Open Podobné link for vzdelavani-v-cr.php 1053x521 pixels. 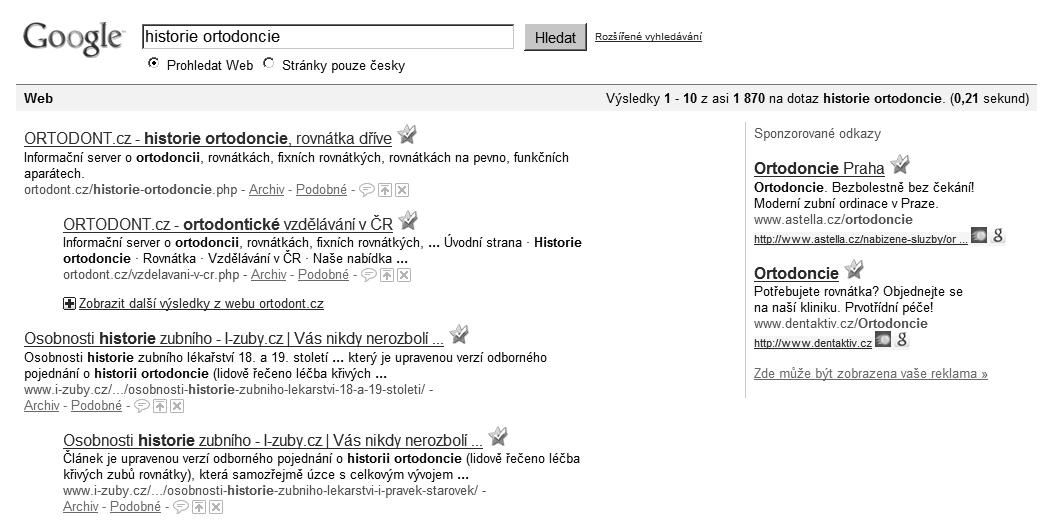(323, 275)
